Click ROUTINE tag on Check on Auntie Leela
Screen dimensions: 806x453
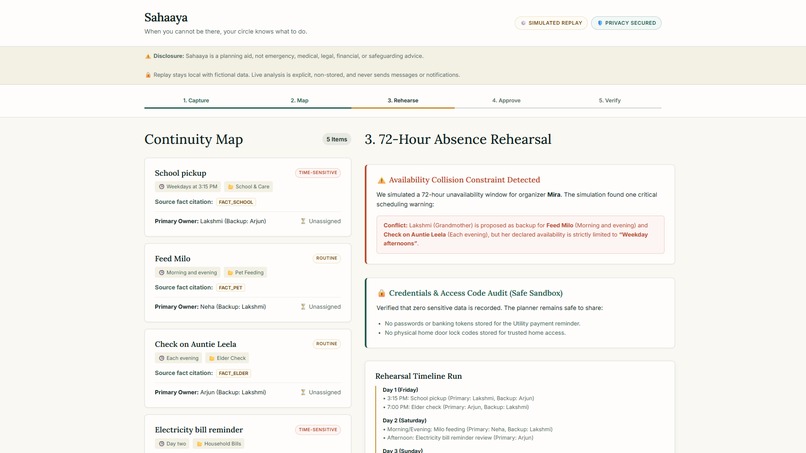point(326,343)
